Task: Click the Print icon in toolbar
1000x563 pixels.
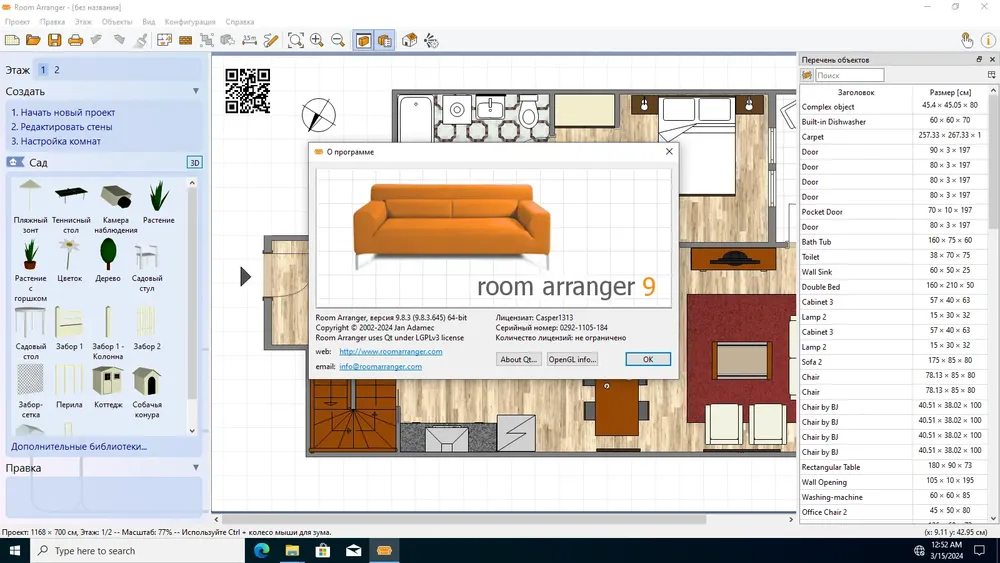Action: pos(75,40)
